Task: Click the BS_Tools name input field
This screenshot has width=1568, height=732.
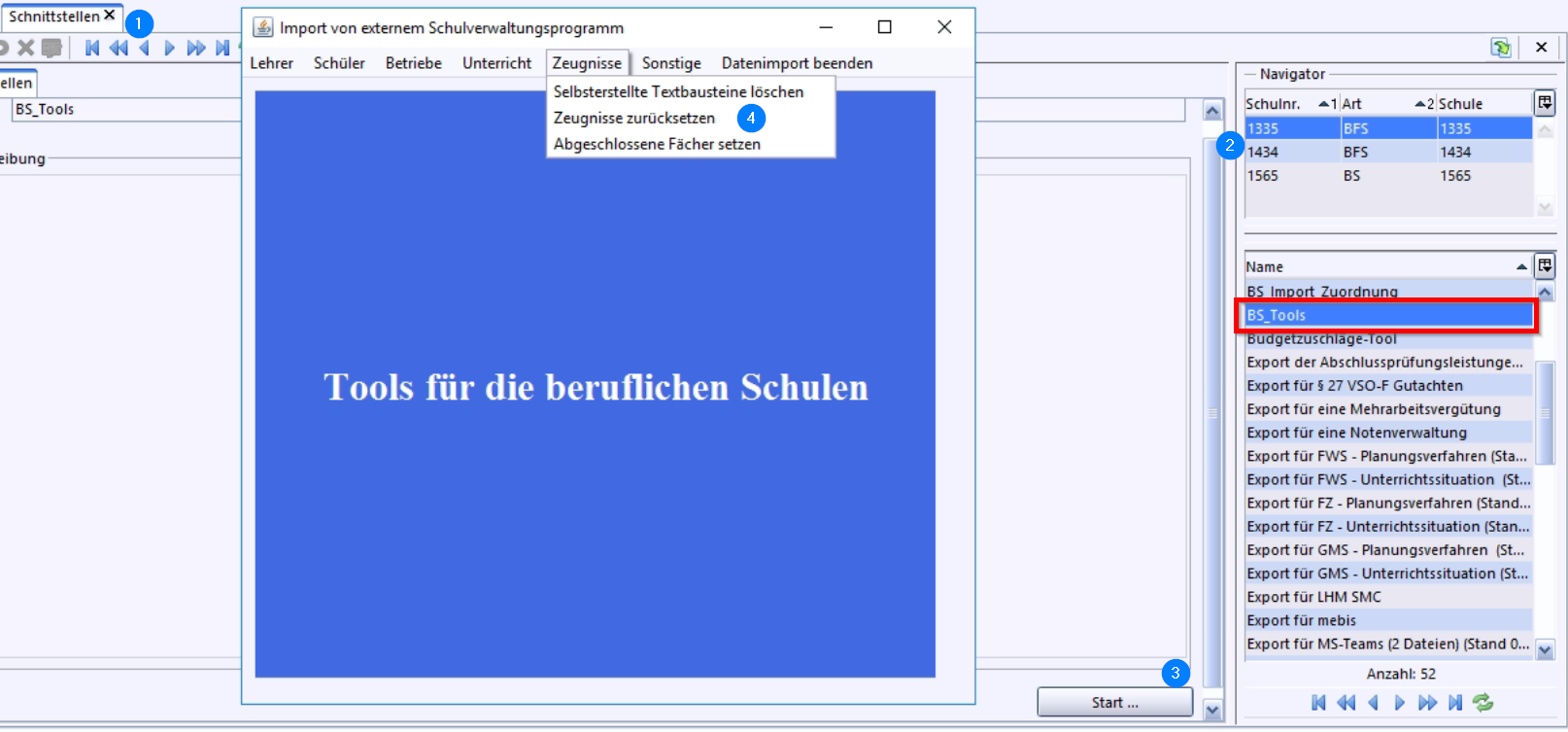Action: point(126,109)
